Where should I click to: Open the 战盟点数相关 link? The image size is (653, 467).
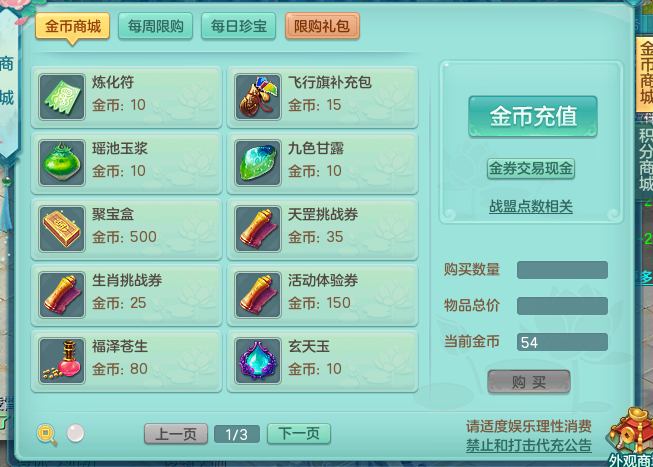tap(531, 207)
